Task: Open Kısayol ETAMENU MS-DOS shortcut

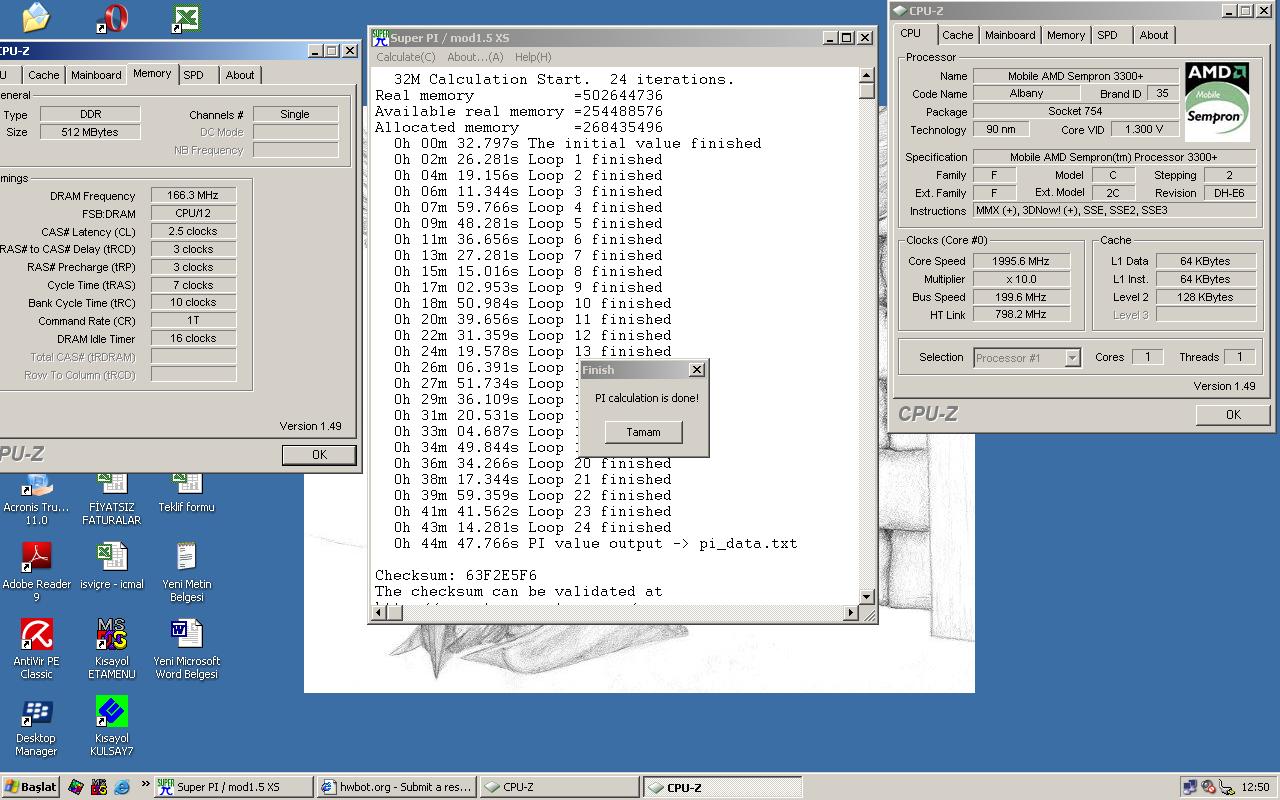Action: (112, 633)
